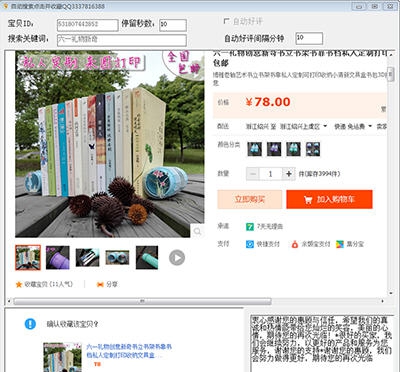The height and width of the screenshot is (372, 400).
Task: Click the horizontal scrollbar right arrow
Action: tap(383, 301)
